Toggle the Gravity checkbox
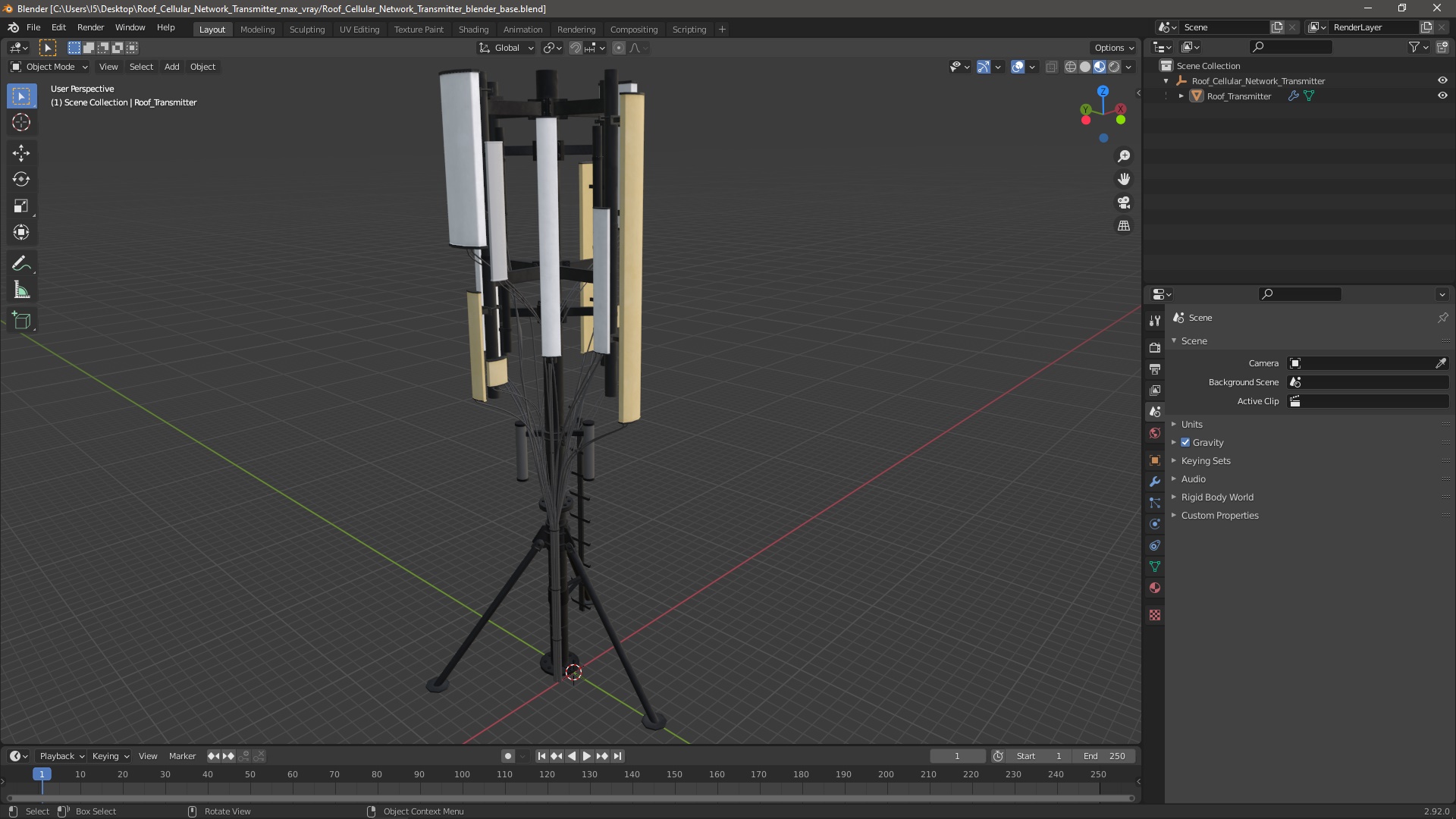This screenshot has height=819, width=1456. tap(1185, 442)
